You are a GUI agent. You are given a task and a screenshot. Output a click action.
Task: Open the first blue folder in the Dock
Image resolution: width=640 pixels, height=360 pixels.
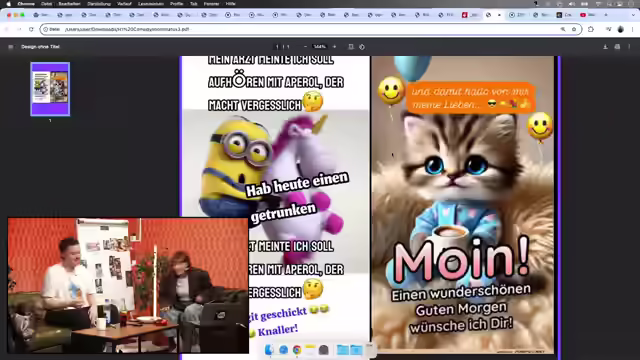point(342,350)
